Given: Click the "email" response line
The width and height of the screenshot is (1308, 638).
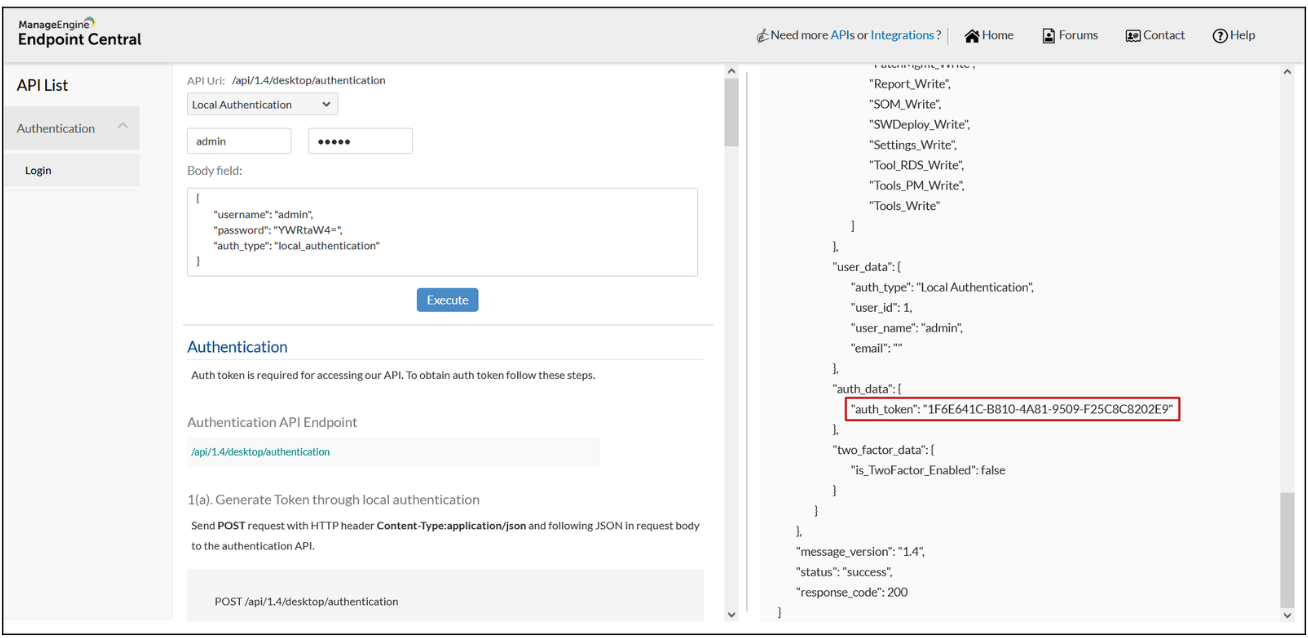Looking at the screenshot, I should pos(875,348).
